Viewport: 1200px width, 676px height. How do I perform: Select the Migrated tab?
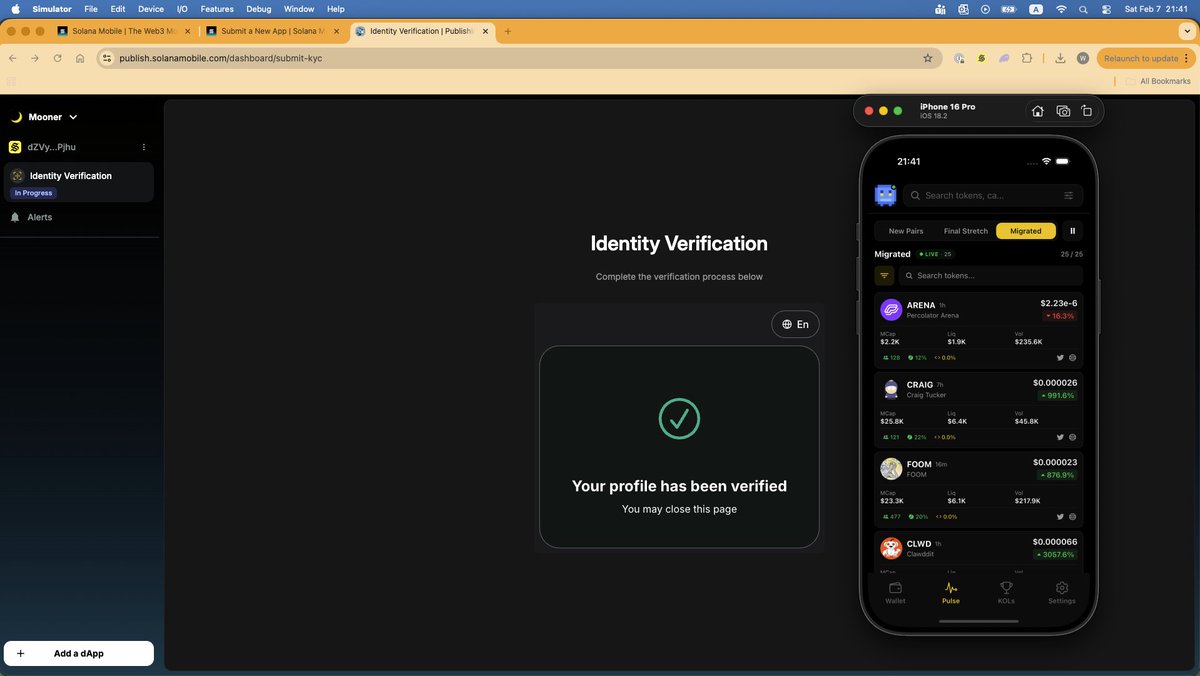[1026, 231]
